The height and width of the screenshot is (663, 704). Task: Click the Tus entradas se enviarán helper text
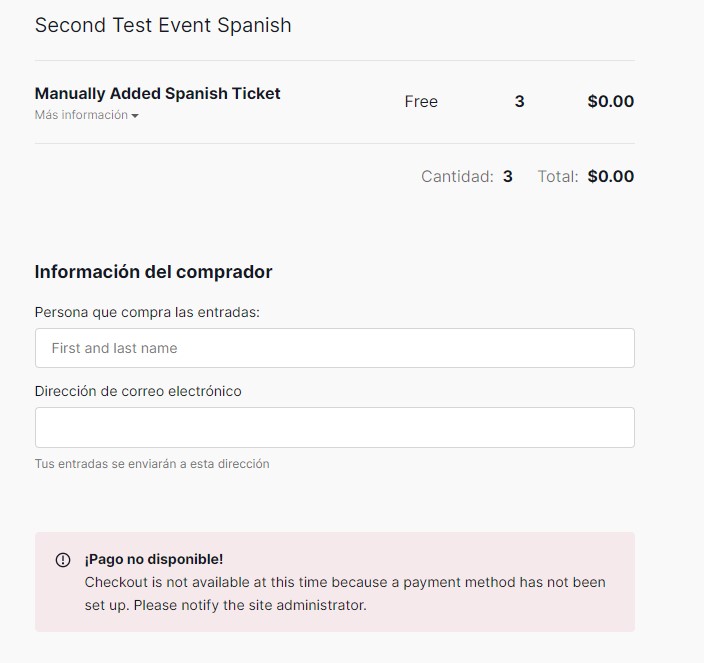click(x=152, y=464)
